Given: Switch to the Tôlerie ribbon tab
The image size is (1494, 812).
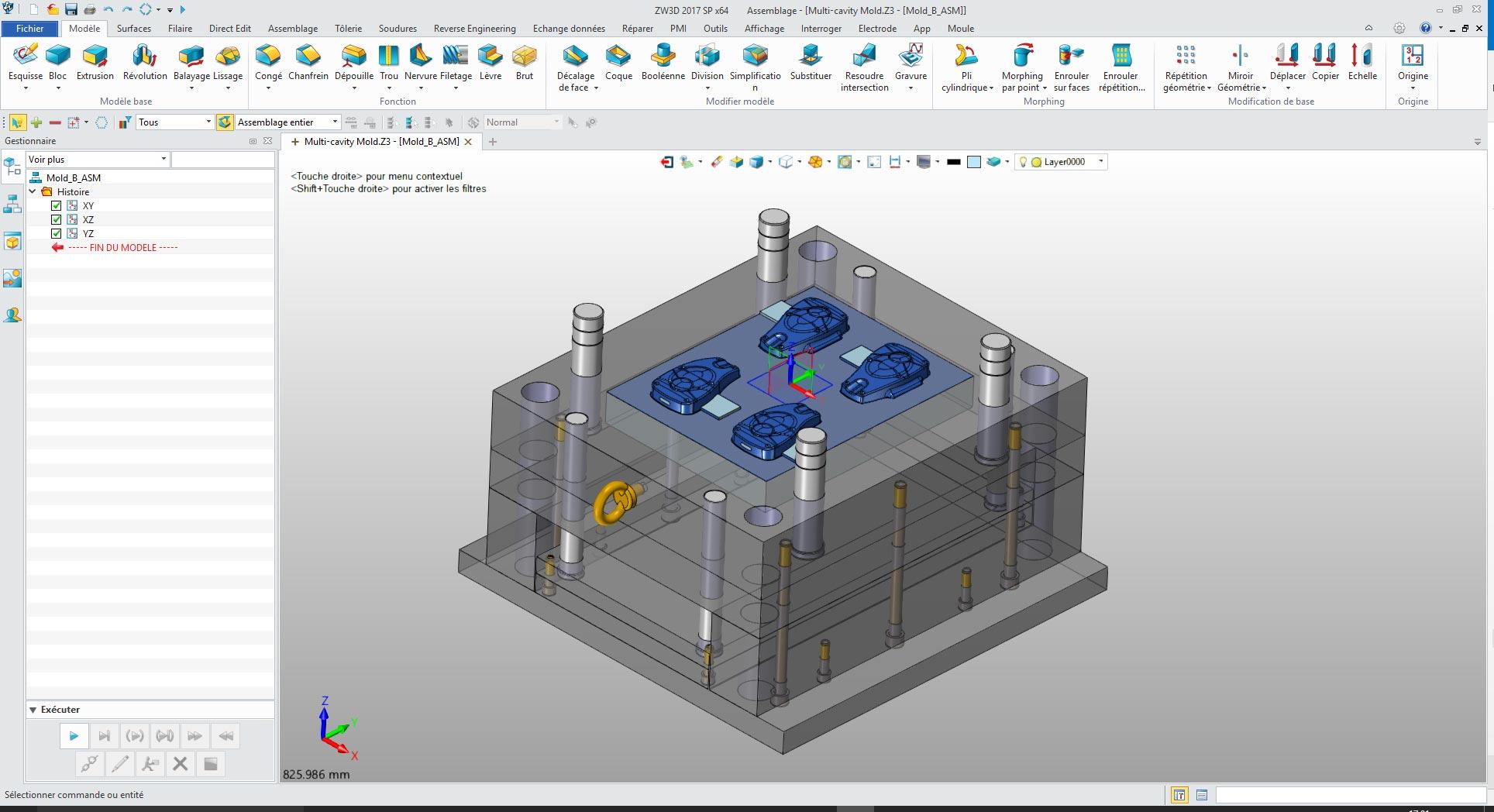Looking at the screenshot, I should 348,29.
